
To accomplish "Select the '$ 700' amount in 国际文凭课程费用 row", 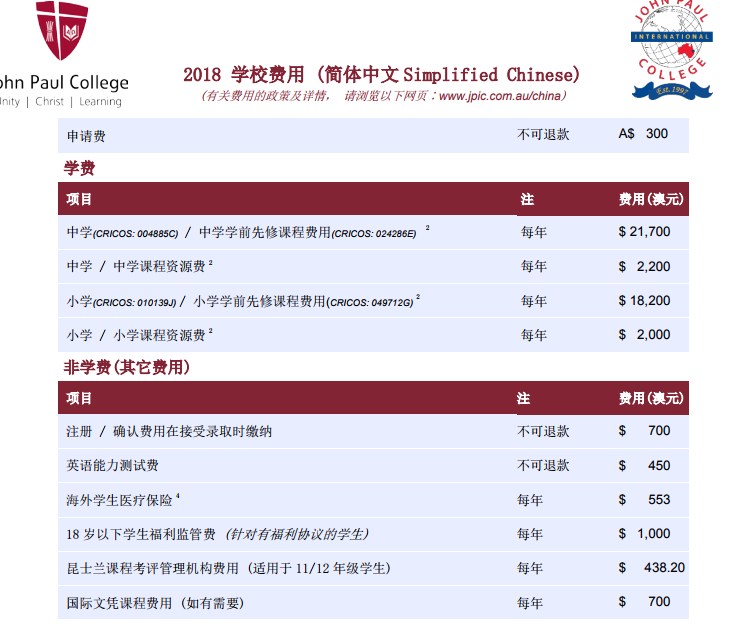I will 644,602.
